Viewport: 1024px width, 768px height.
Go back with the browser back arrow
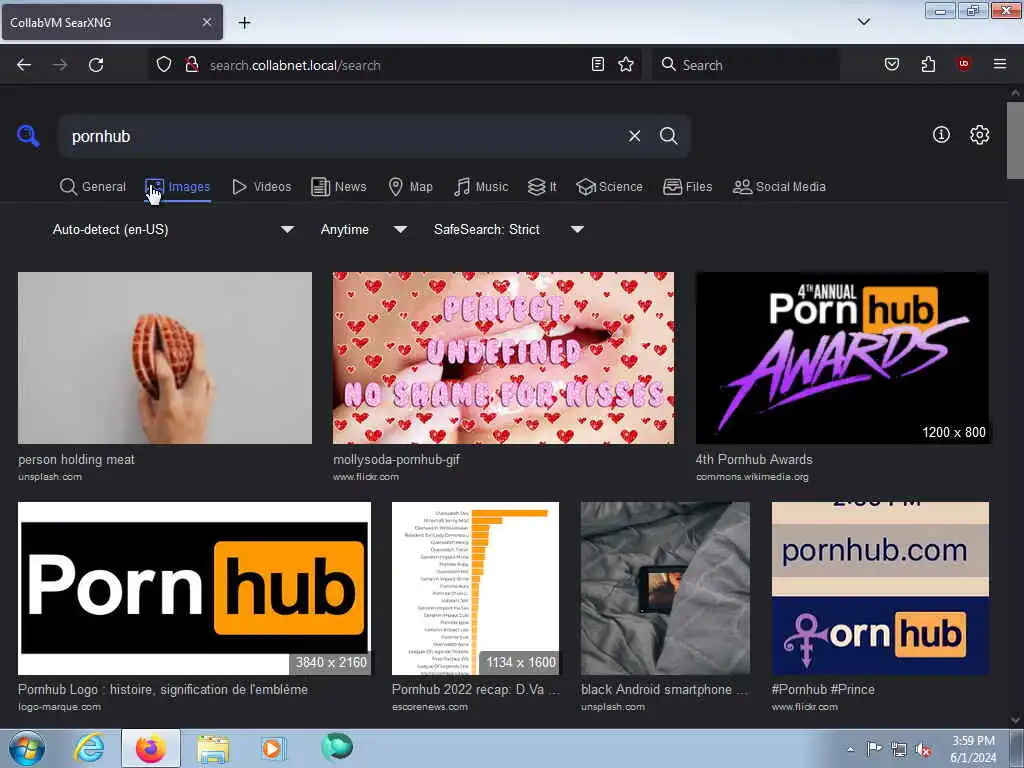[24, 65]
